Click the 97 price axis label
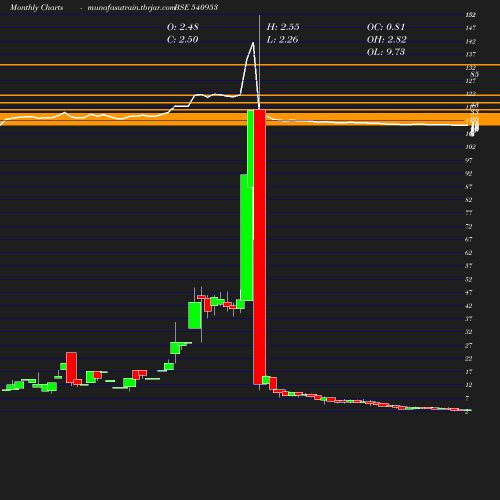 pos(469,160)
